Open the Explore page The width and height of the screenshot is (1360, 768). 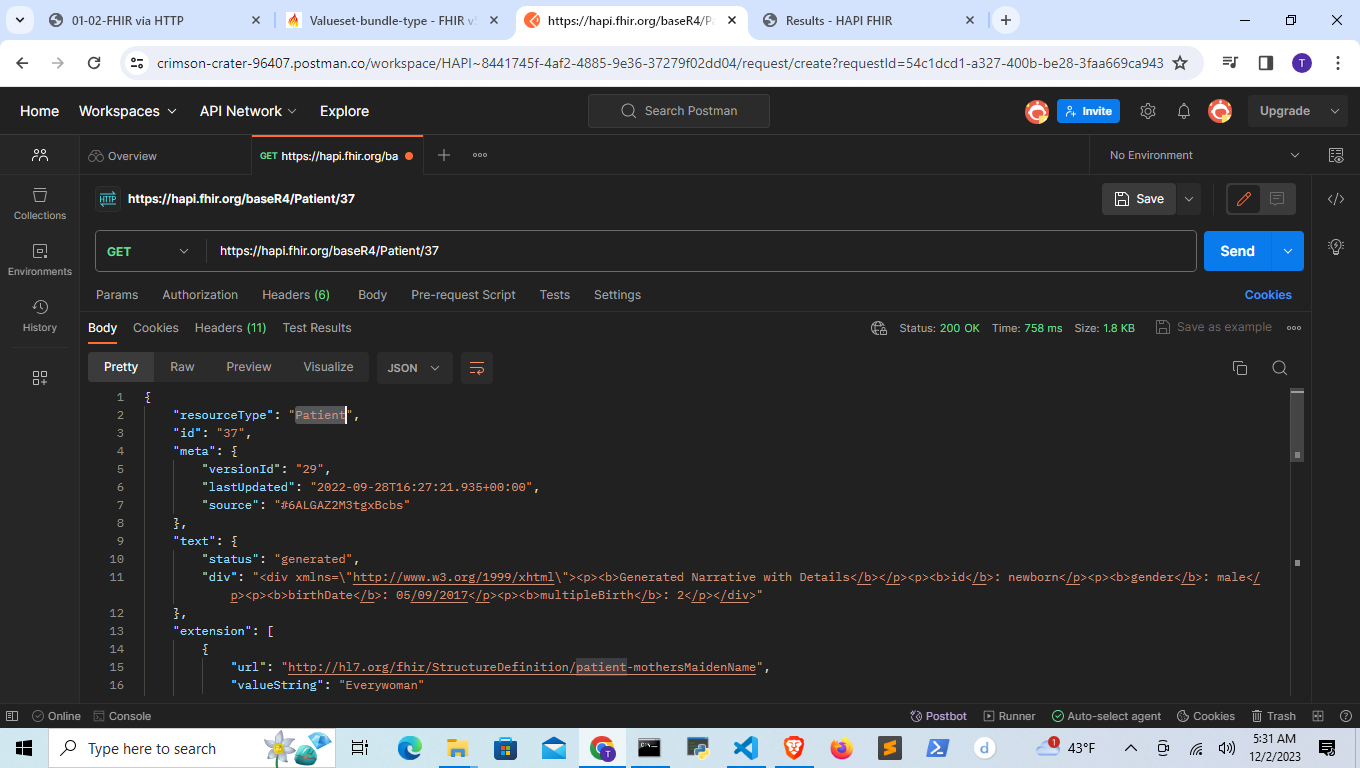coord(344,111)
